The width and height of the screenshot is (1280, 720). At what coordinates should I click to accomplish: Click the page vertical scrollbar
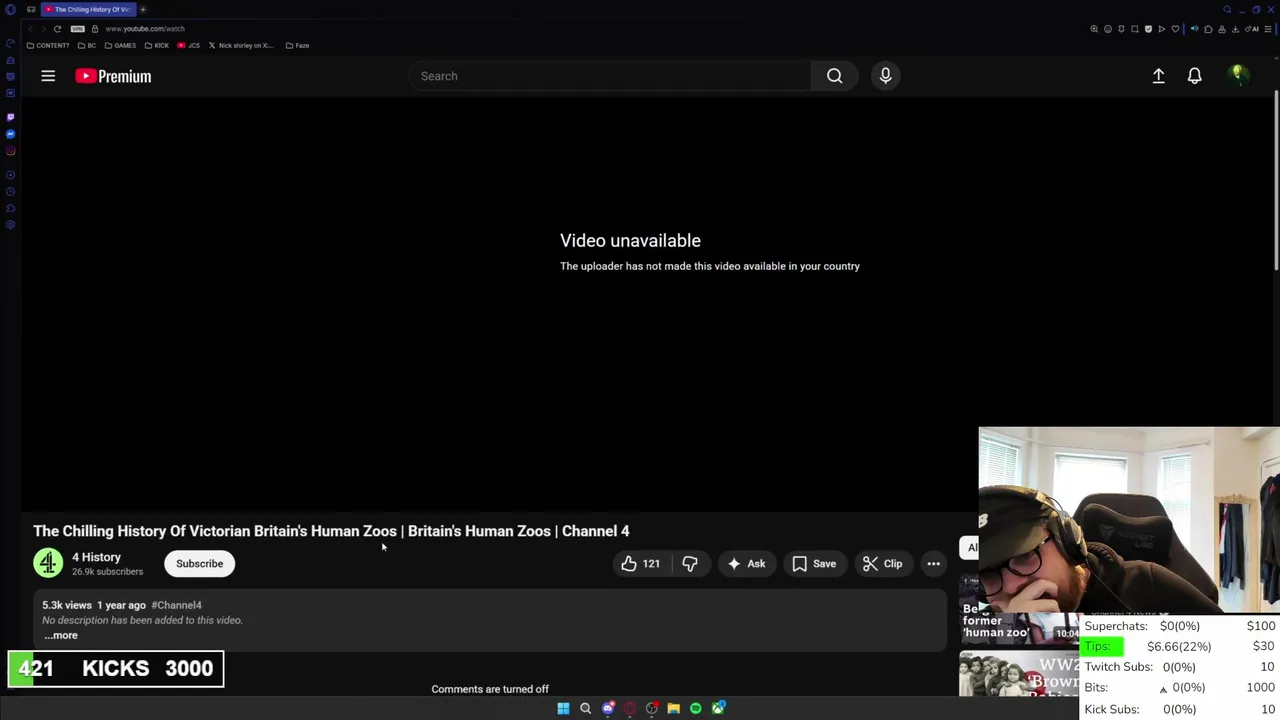click(x=1276, y=180)
